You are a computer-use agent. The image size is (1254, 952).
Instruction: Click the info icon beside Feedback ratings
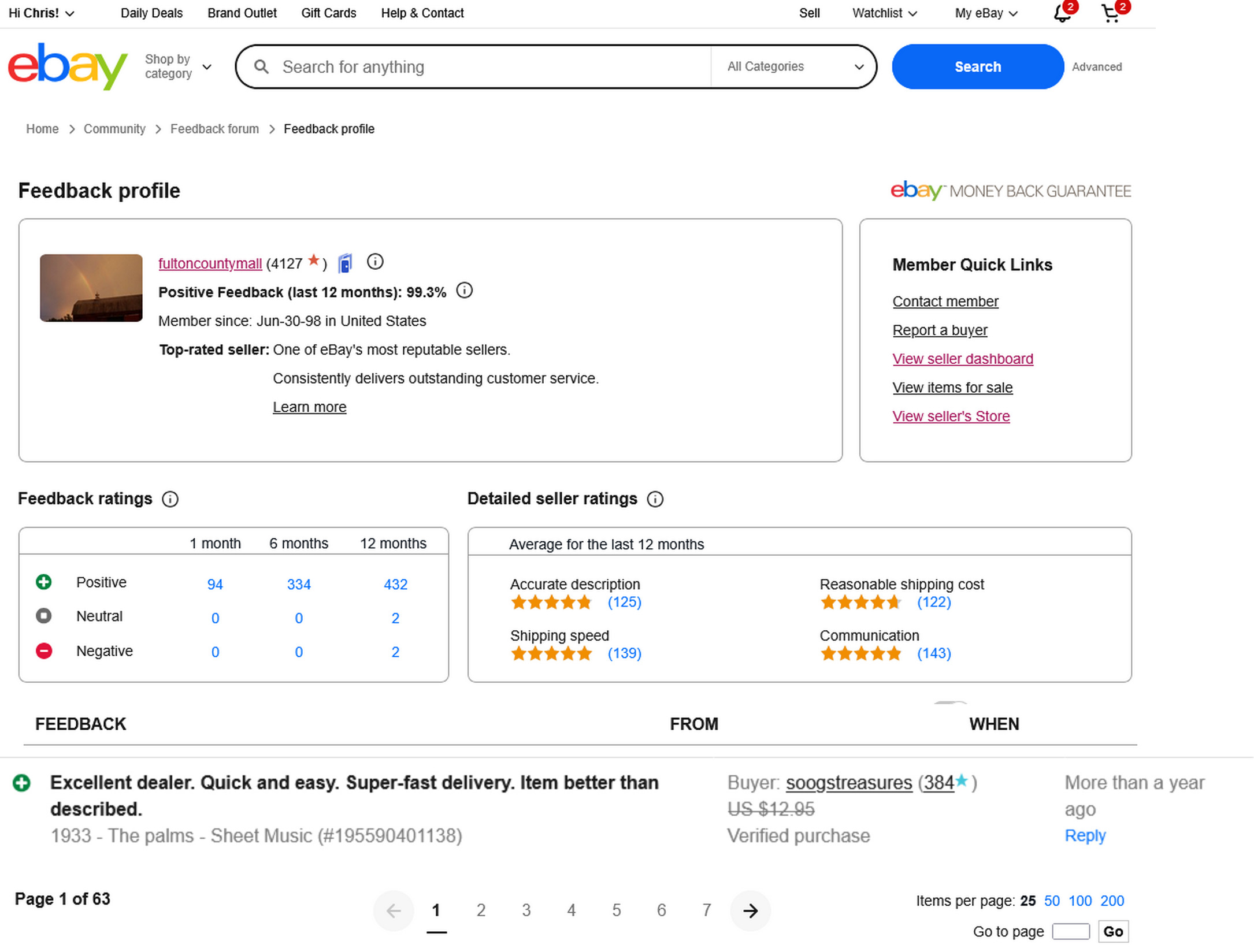170,499
